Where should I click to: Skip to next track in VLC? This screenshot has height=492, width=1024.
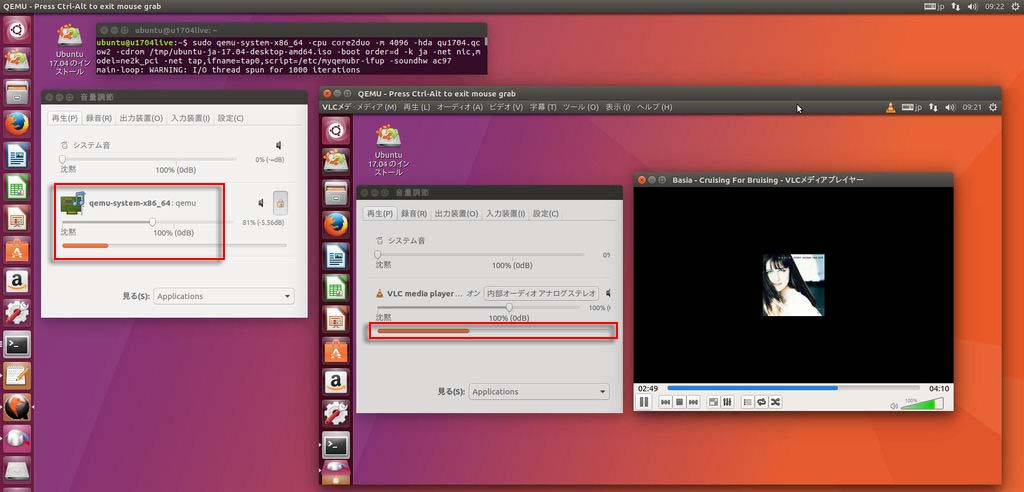coord(694,402)
